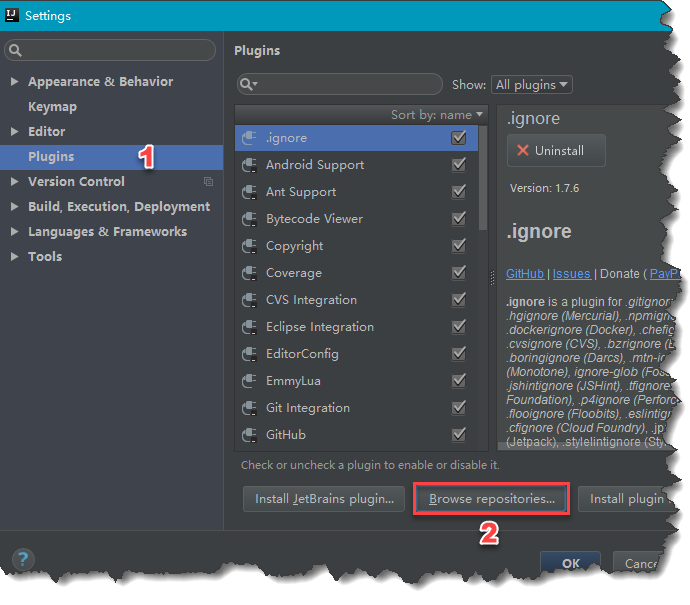Screen dimensions: 690x605
Task: Open the Show All plugins dropdown
Action: click(532, 84)
